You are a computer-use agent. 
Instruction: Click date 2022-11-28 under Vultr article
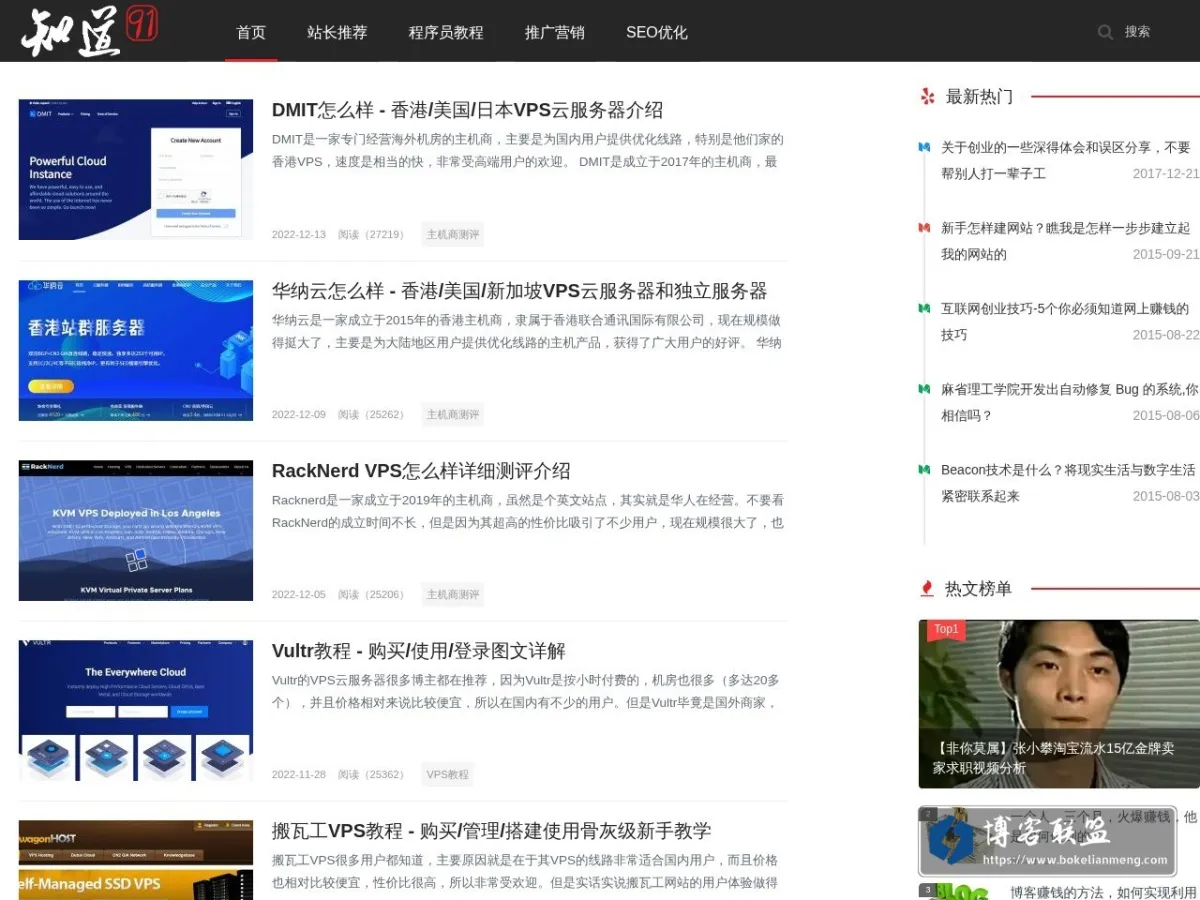click(299, 774)
